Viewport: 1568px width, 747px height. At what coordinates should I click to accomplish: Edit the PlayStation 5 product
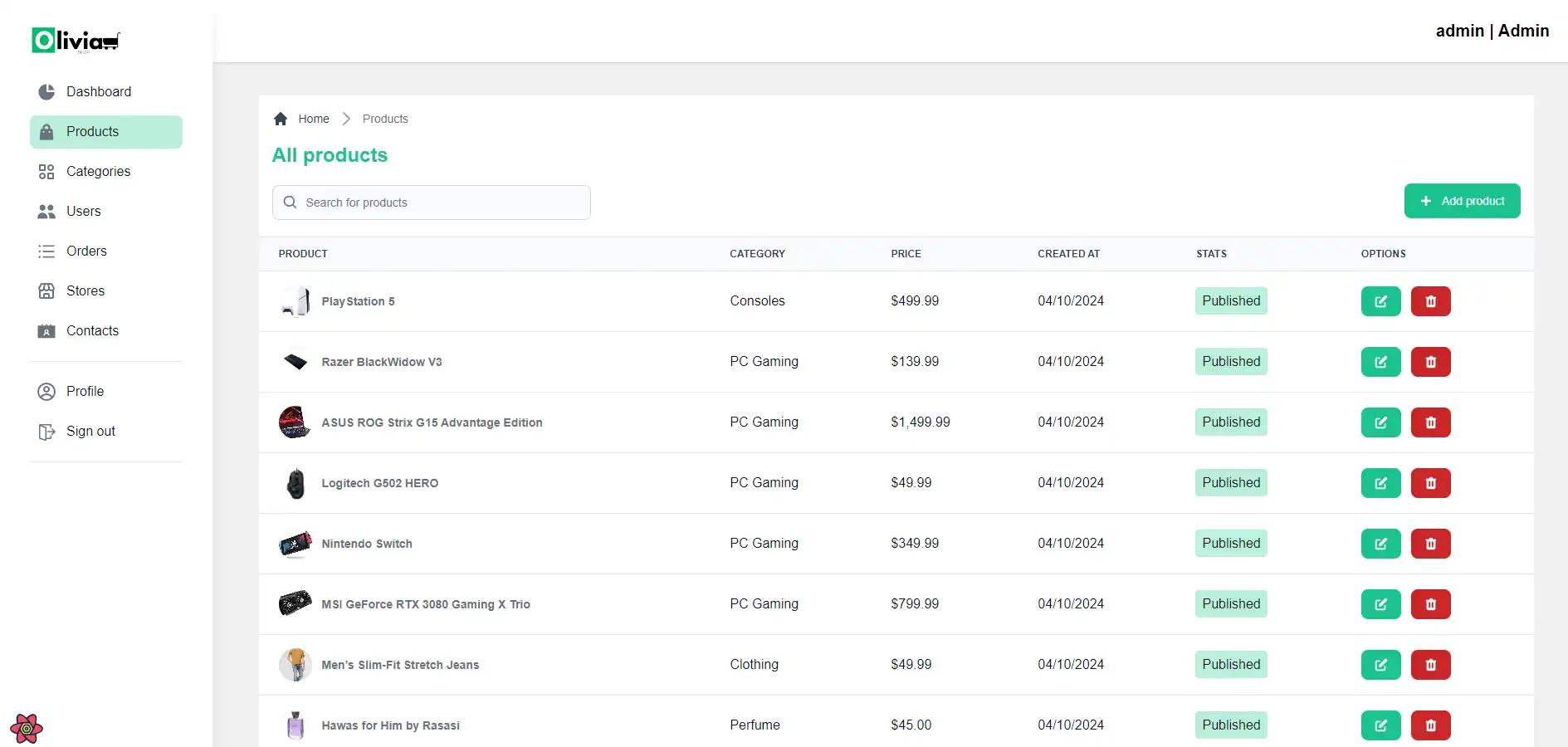tap(1380, 301)
